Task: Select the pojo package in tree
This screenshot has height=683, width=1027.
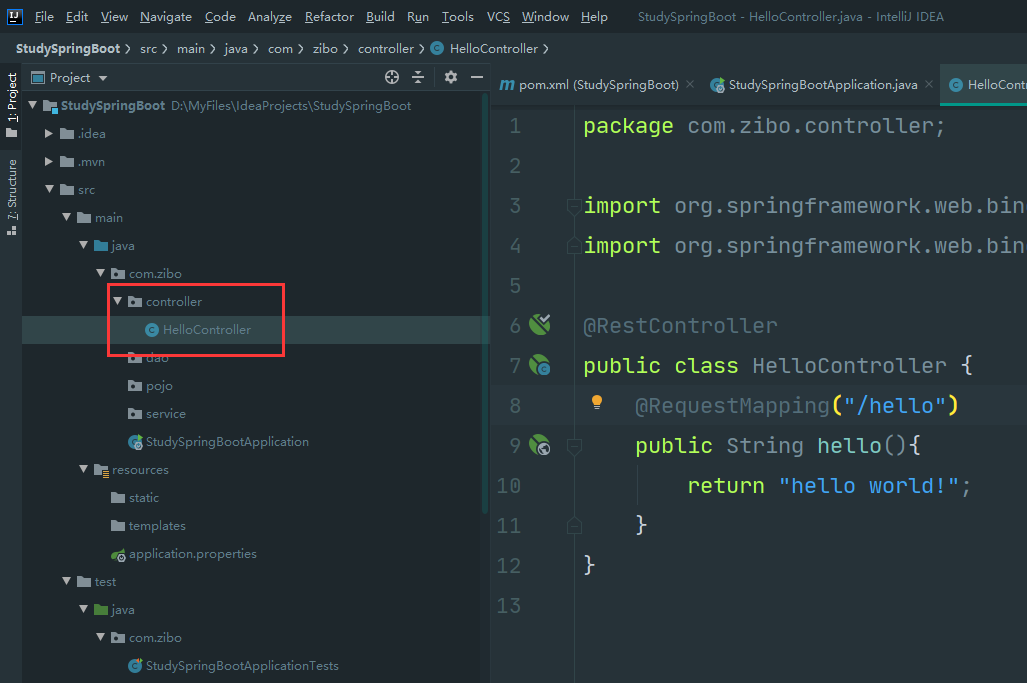Action: (159, 386)
